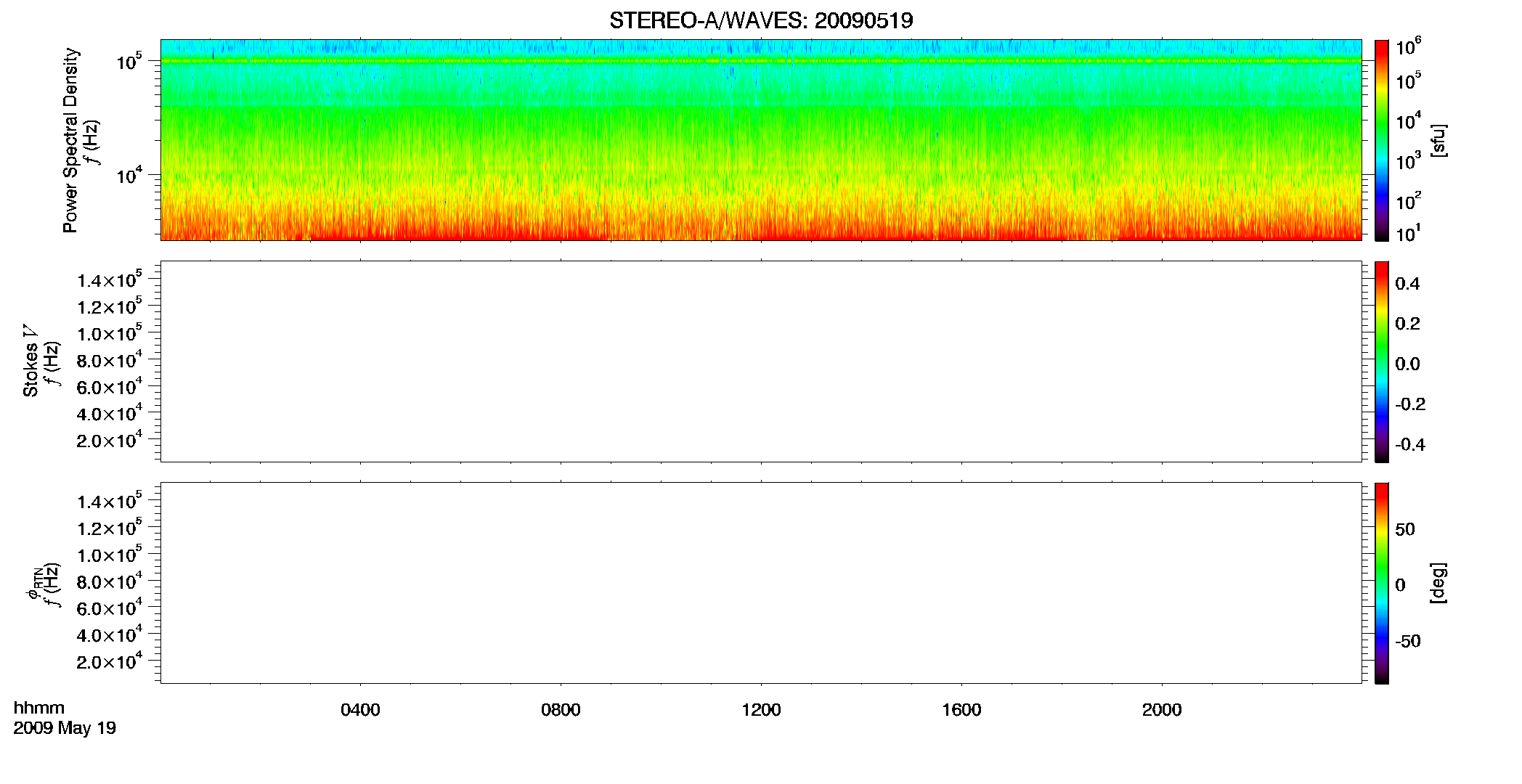Click the 10^1 label on sfu color bar
Viewport: 1522px width, 784px height.
[1409, 233]
